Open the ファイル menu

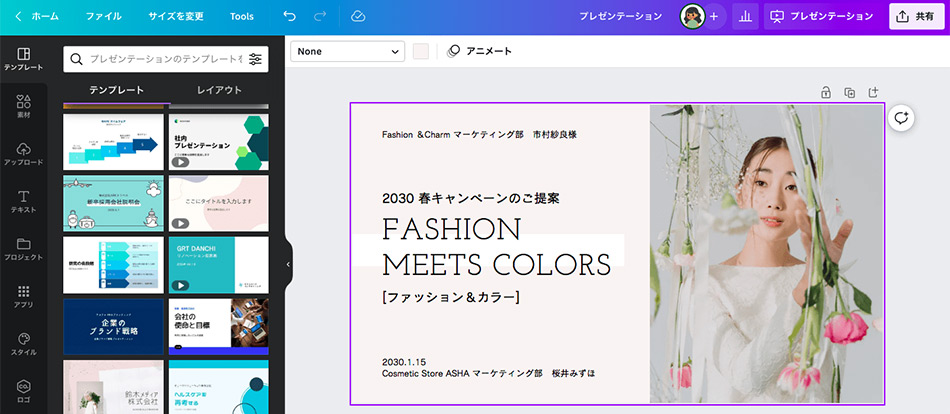click(x=104, y=16)
